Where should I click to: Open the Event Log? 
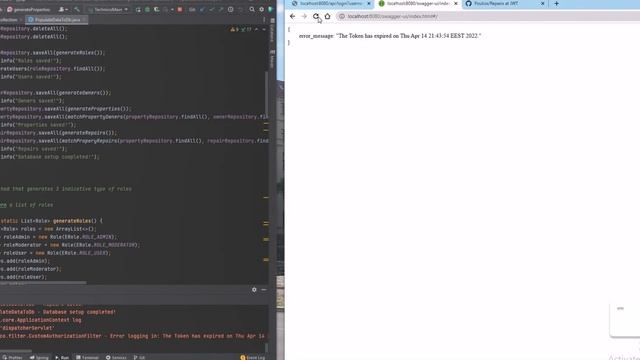tap(253, 358)
